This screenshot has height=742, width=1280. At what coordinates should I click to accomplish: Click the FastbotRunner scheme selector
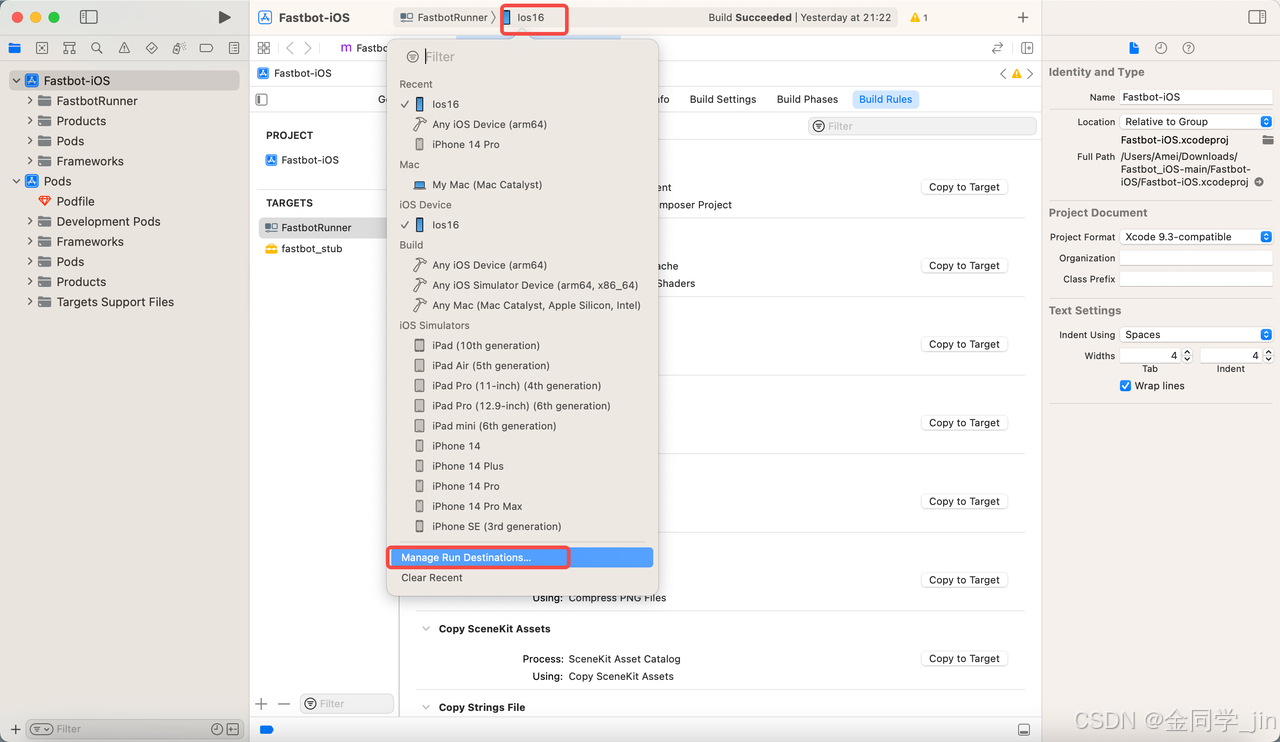[x=445, y=17]
